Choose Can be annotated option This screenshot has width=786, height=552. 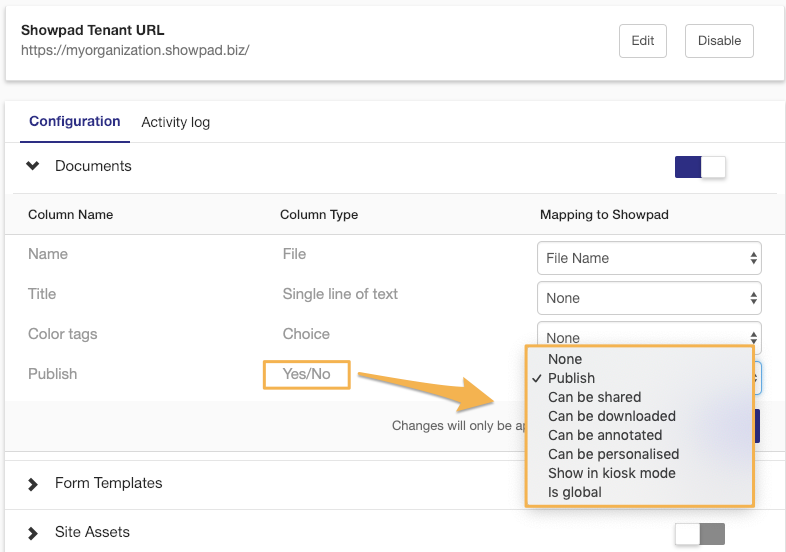pos(605,435)
